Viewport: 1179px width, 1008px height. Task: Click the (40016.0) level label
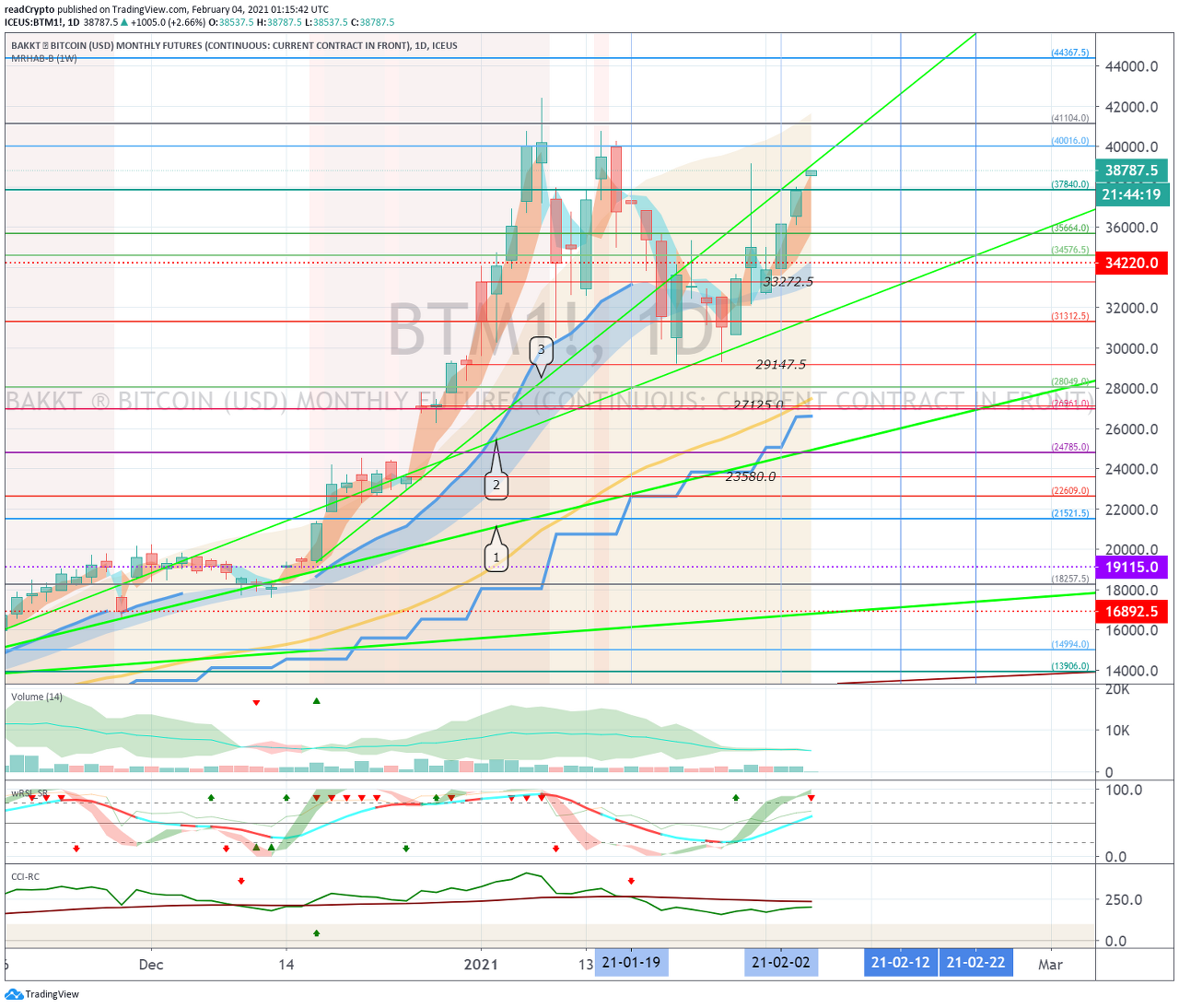click(x=1069, y=141)
